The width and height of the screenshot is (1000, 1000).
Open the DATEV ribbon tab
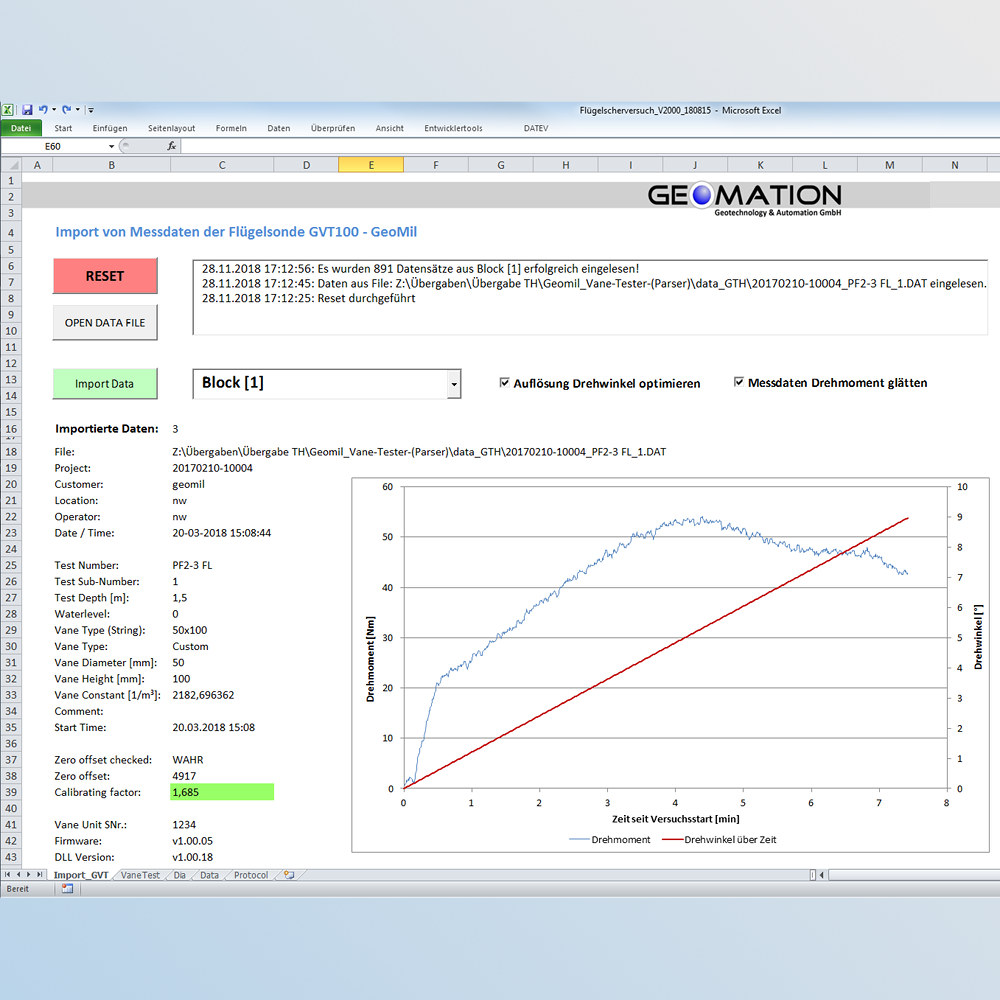(536, 128)
